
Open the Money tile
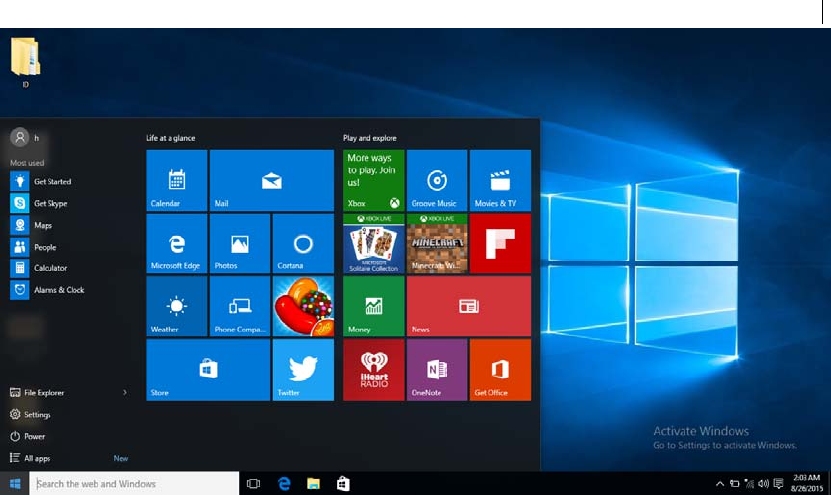coord(374,306)
